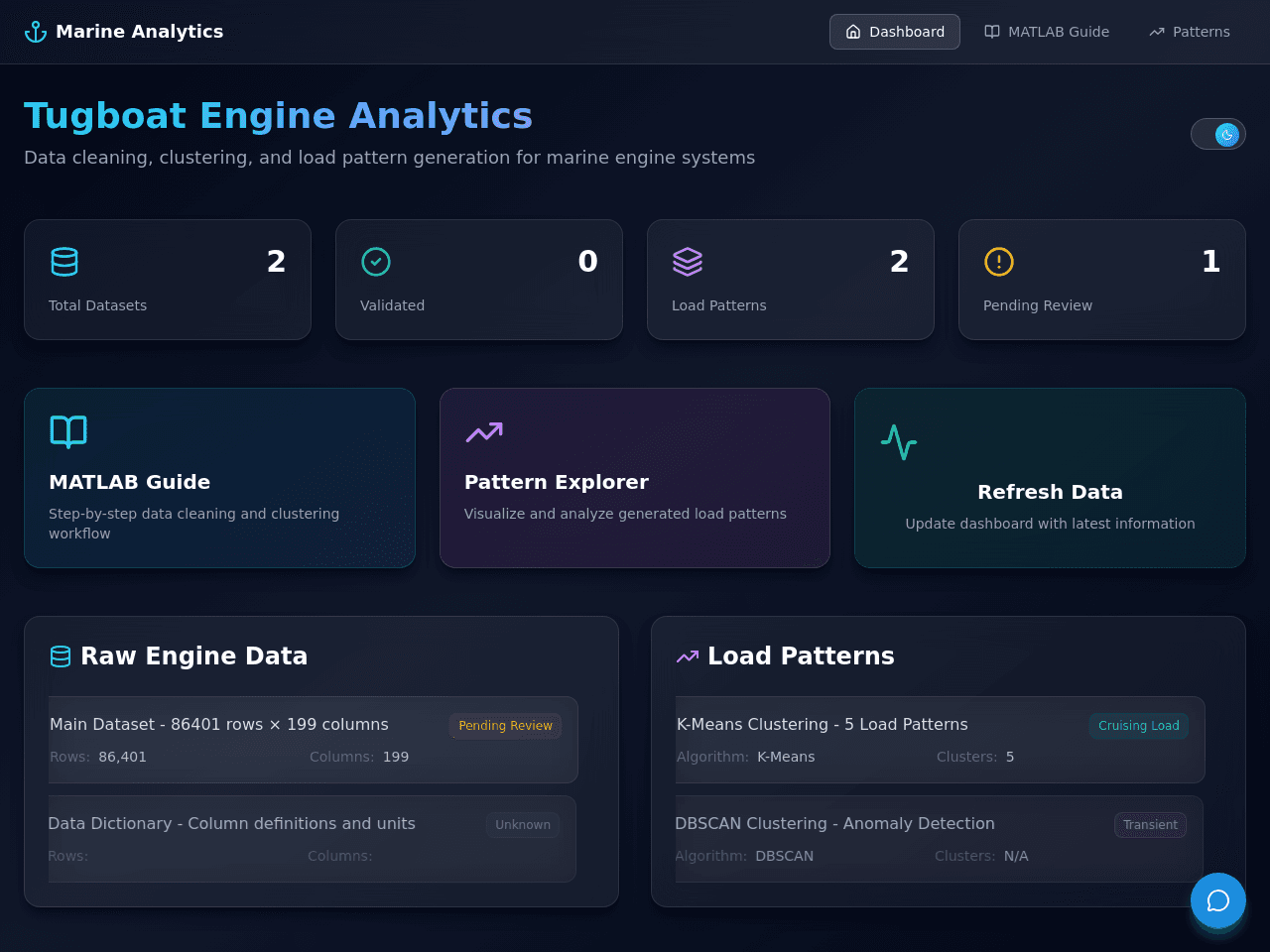This screenshot has height=952, width=1270.
Task: Click the Load Patterns stat label
Action: pyautogui.click(x=719, y=305)
